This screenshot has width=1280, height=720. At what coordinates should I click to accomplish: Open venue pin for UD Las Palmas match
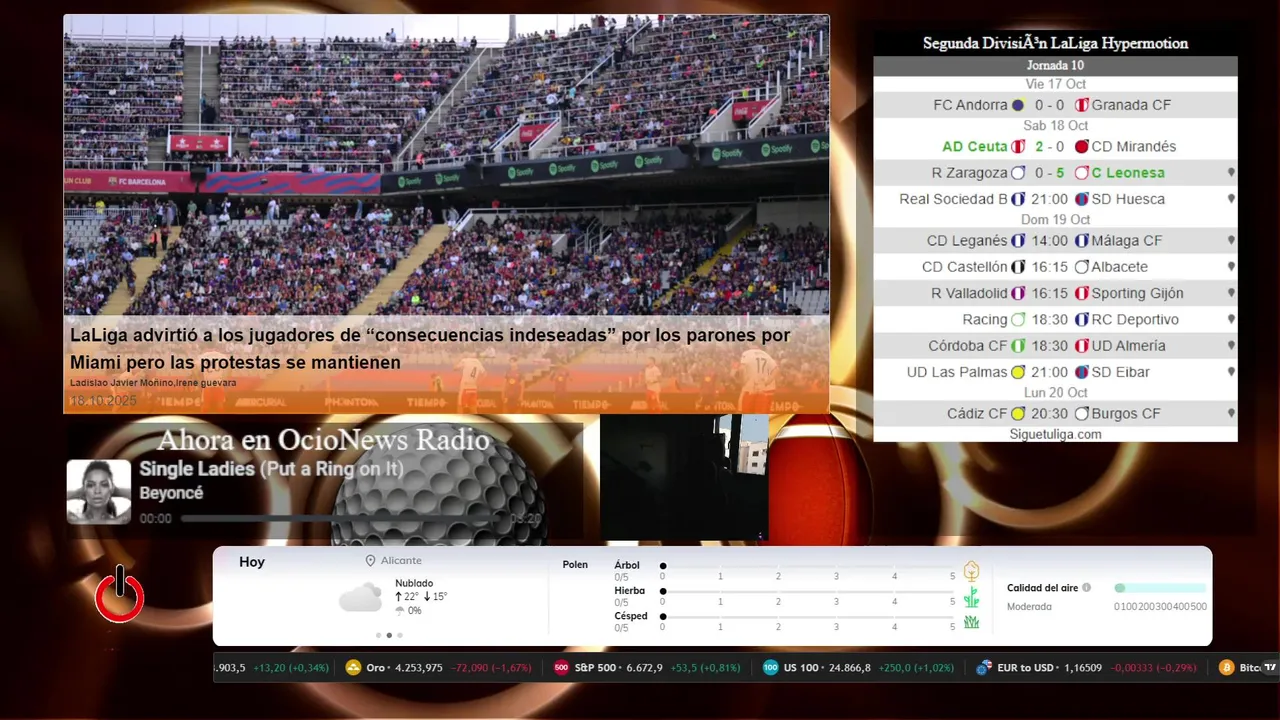click(x=1231, y=372)
